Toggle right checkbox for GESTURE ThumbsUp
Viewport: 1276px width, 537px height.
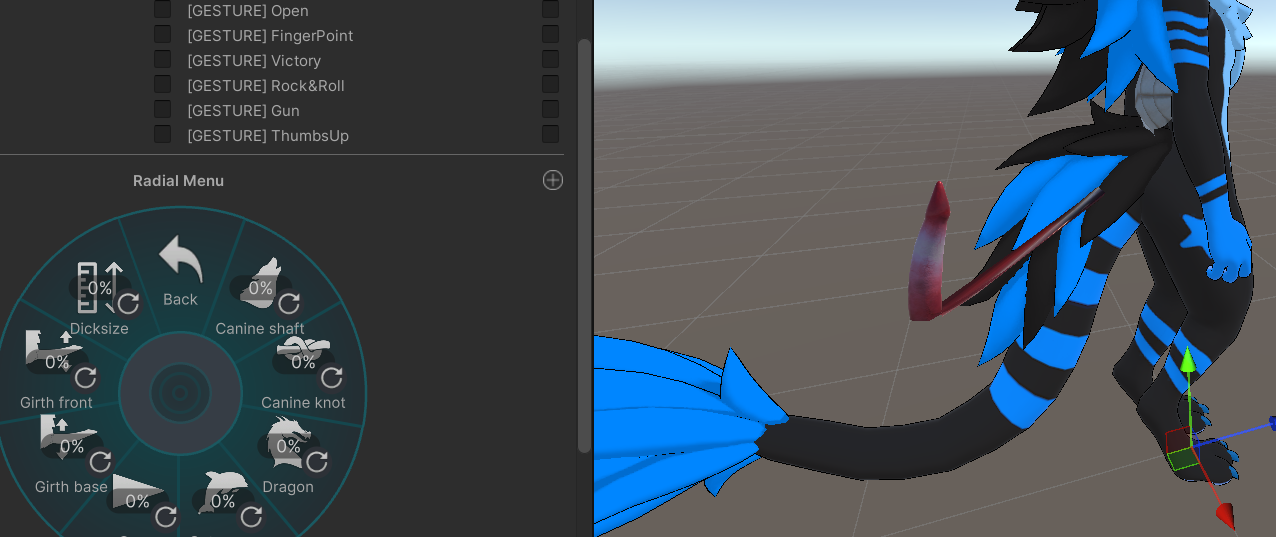point(550,135)
